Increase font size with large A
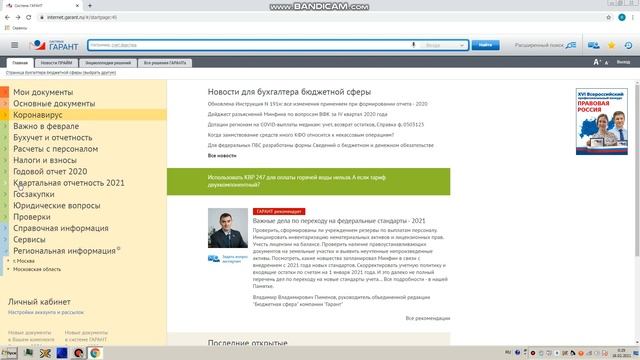This screenshot has width=640, height=360. tap(597, 62)
